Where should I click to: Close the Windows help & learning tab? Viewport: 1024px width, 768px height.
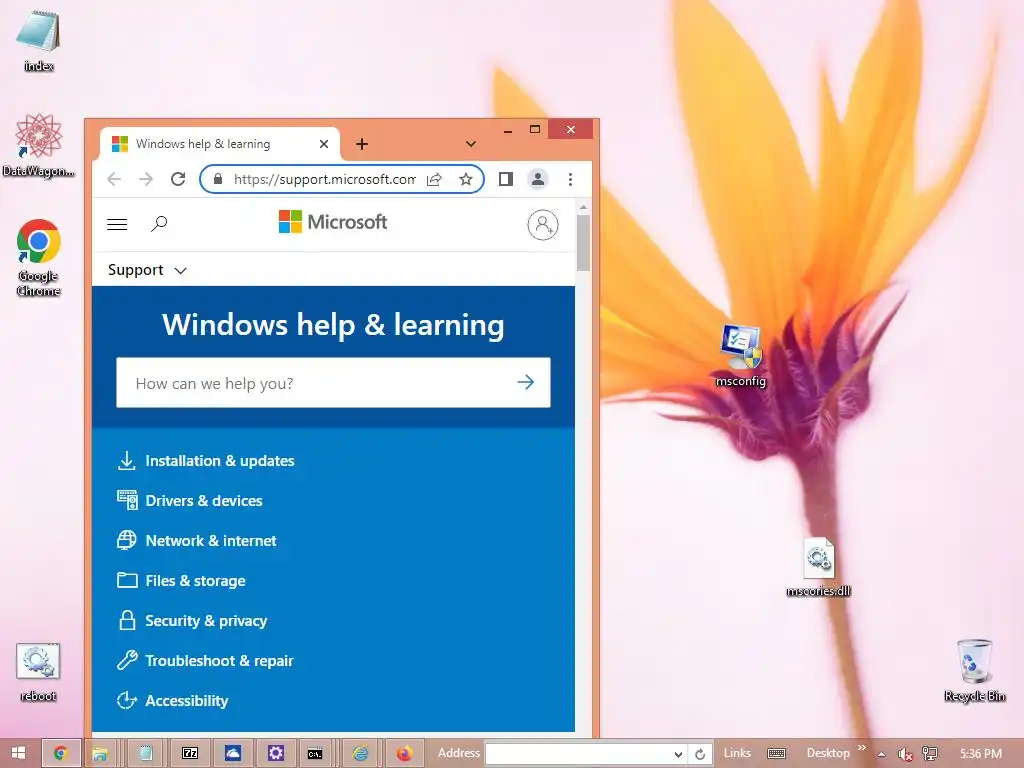click(324, 144)
